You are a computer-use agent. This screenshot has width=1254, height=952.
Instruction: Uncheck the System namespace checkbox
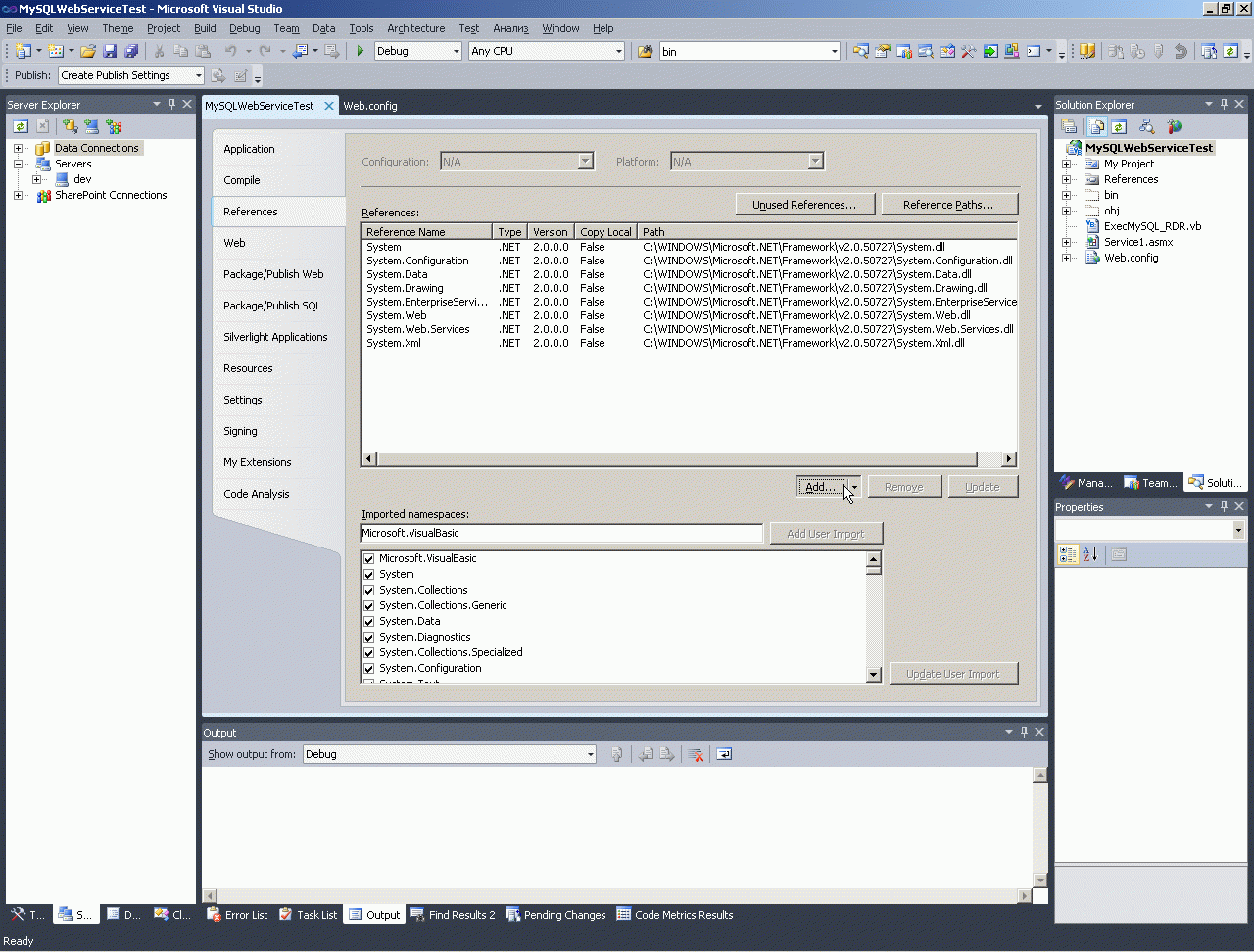369,574
